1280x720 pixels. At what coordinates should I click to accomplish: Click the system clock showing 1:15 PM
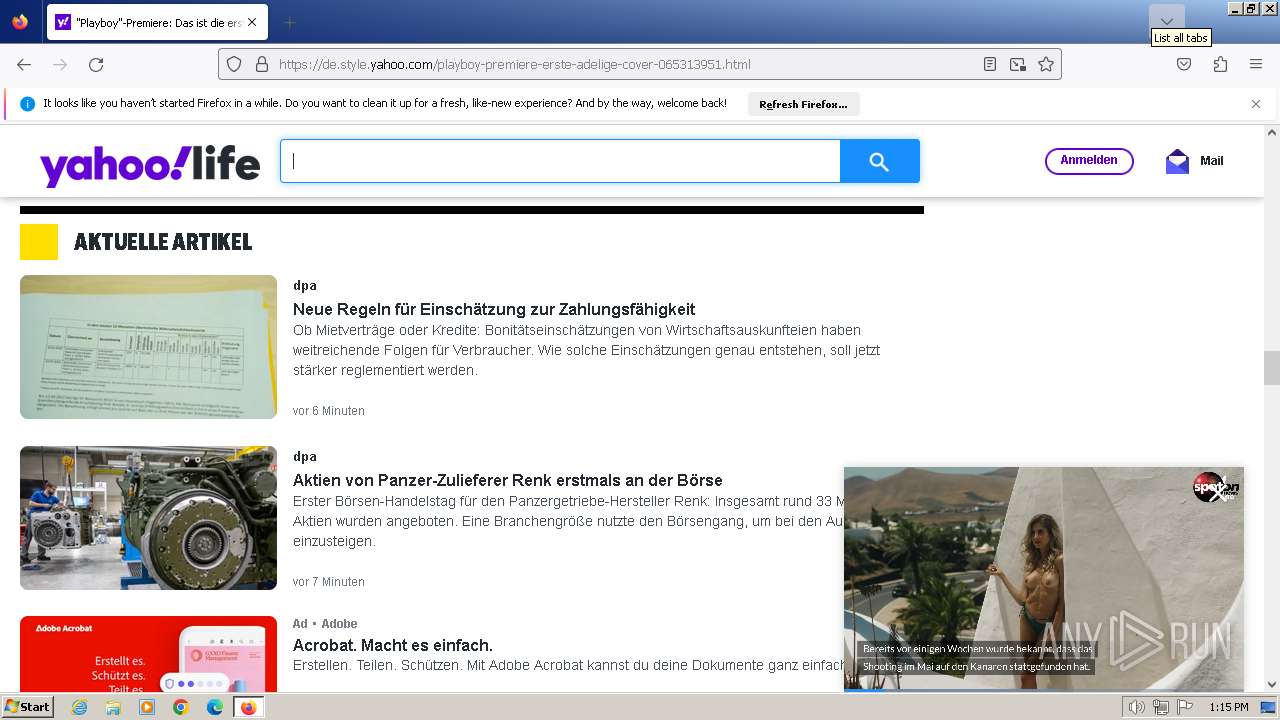1229,707
